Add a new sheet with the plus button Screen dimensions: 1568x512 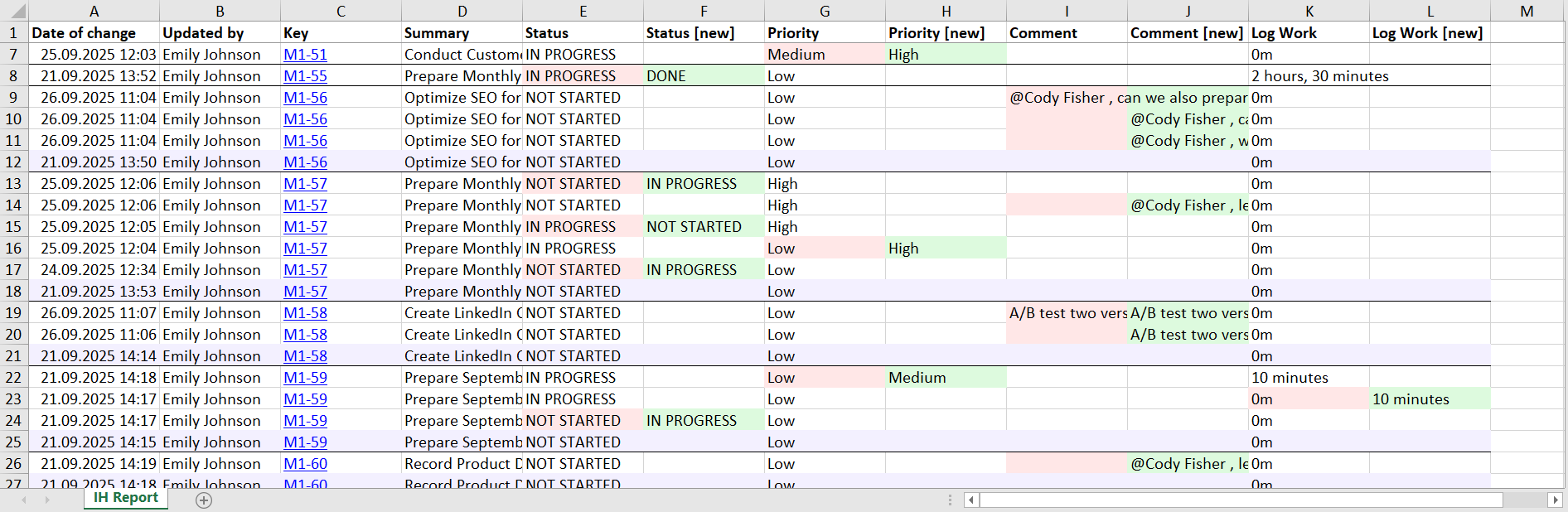coord(204,500)
